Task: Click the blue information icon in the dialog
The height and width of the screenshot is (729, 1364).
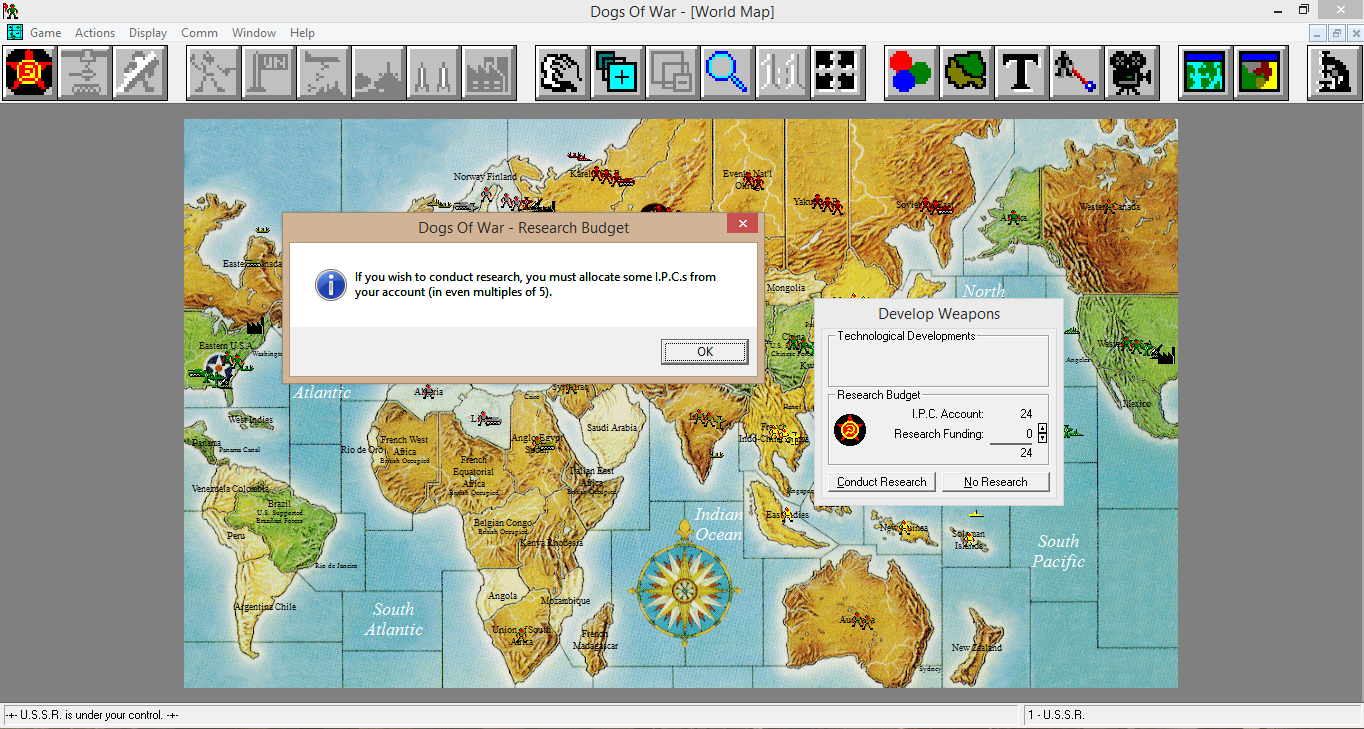Action: click(331, 284)
